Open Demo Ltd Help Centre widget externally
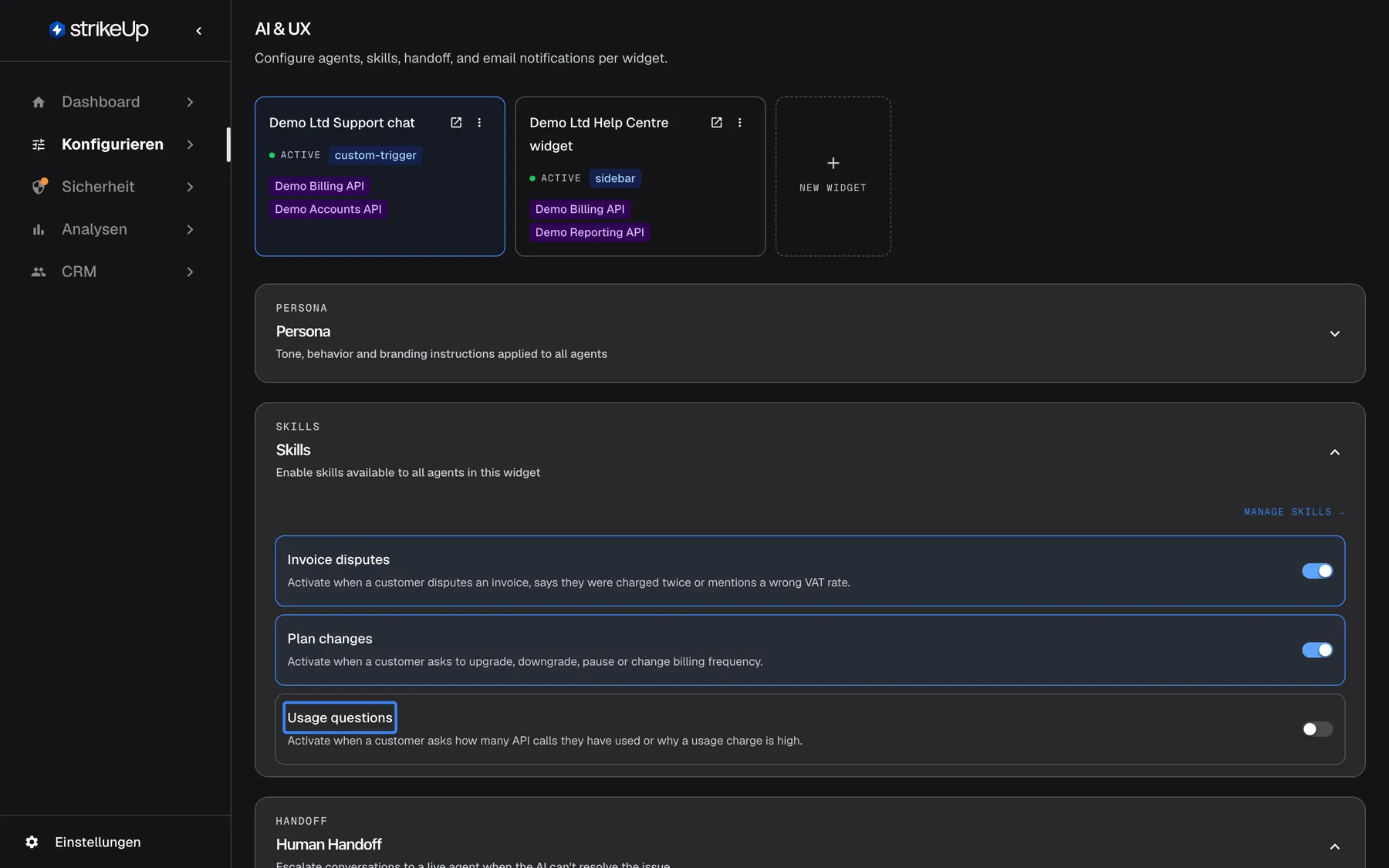 [716, 123]
